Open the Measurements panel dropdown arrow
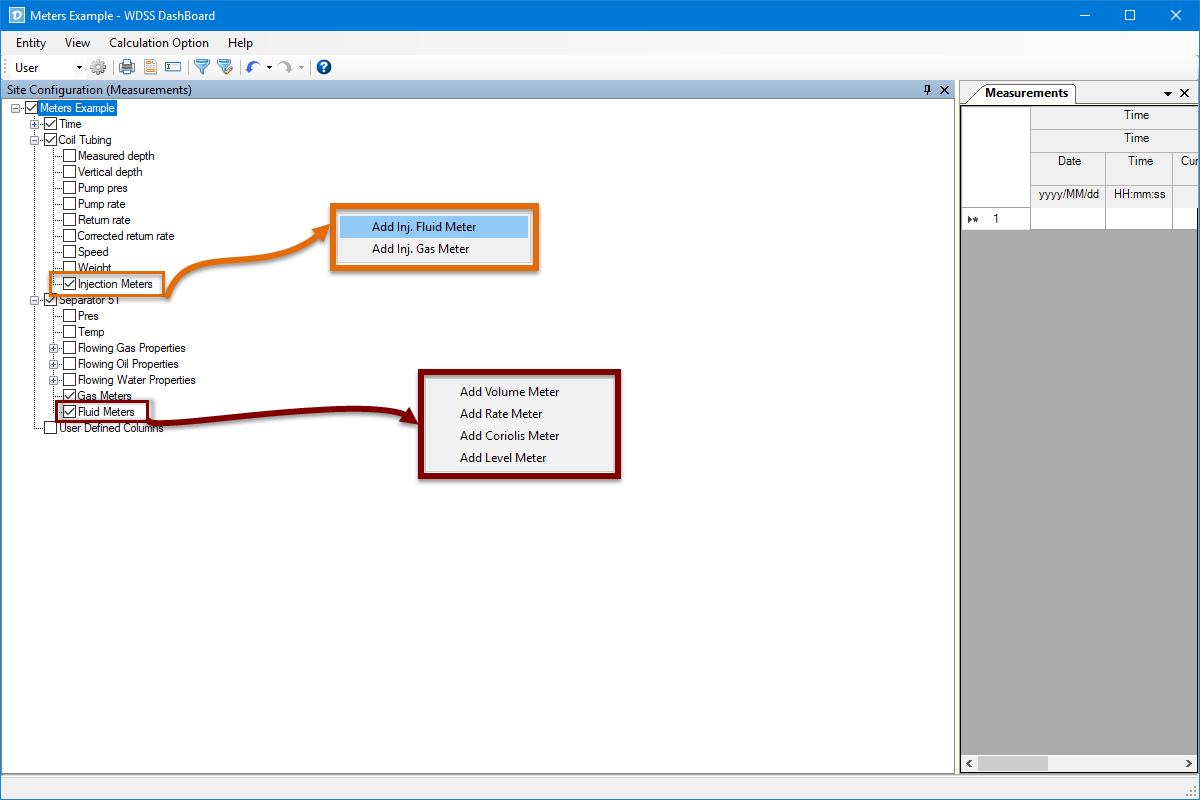Screen dimensions: 1200x800 pos(1168,93)
